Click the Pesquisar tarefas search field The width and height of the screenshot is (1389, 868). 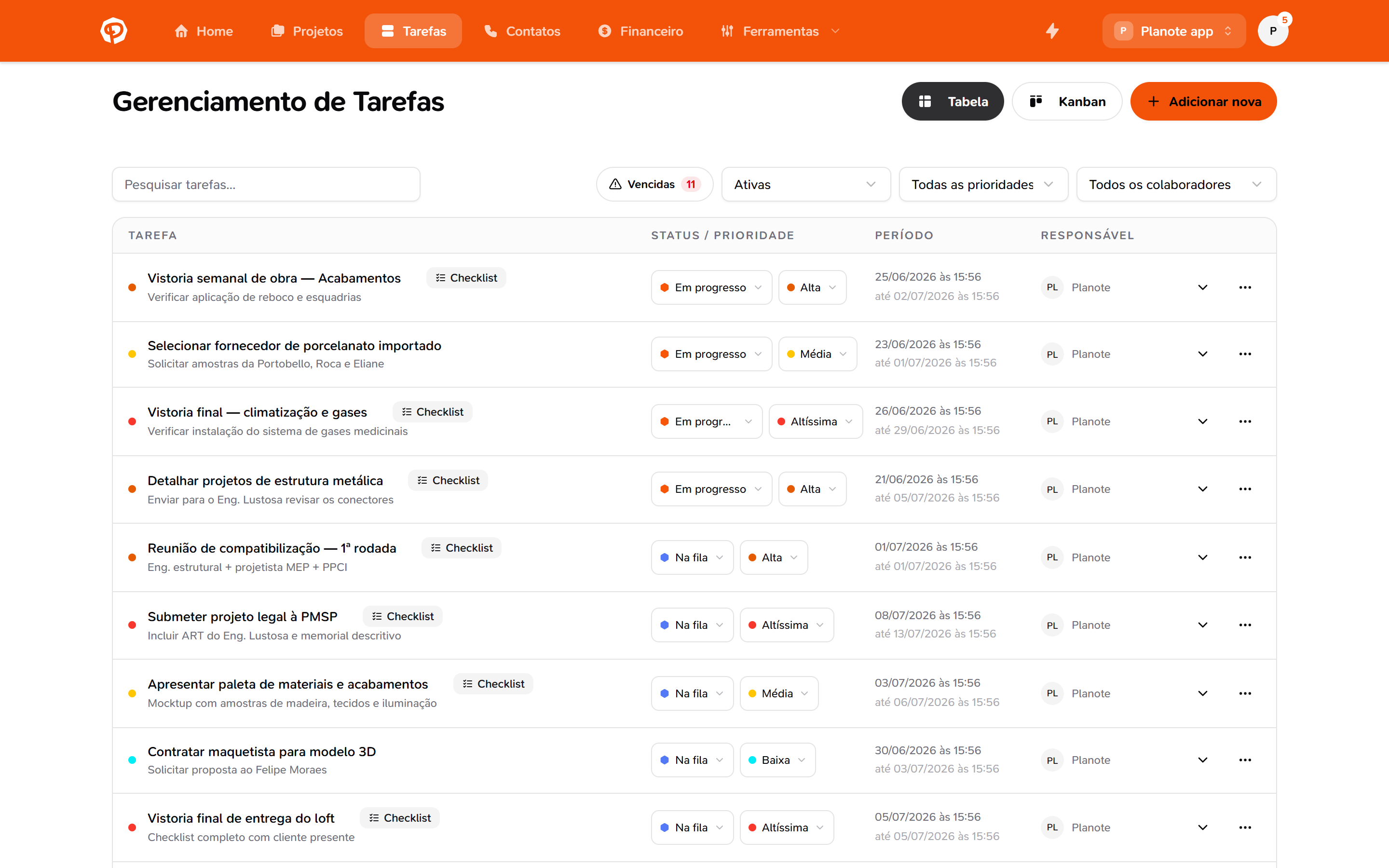(x=266, y=184)
